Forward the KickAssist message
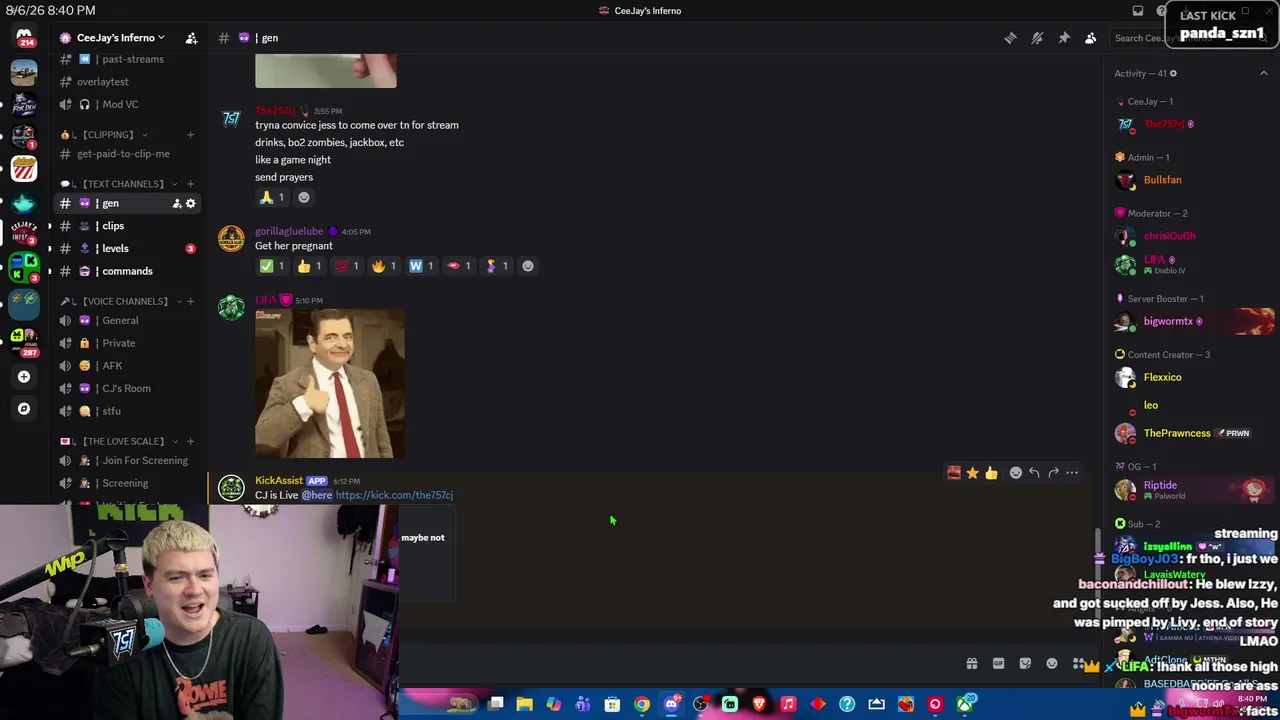This screenshot has width=1280, height=720. 1053,473
